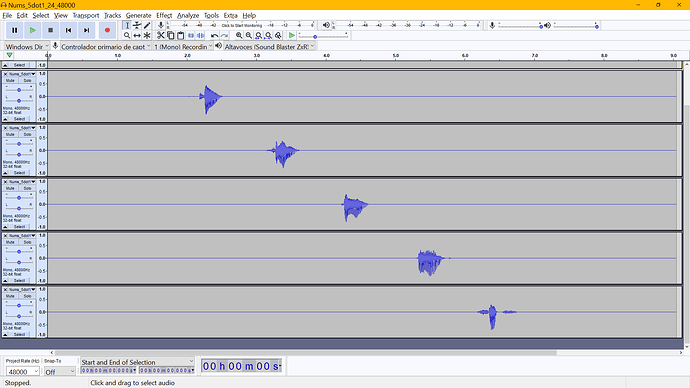Click the Paste clipboard icon
The image size is (690, 388).
pyautogui.click(x=180, y=36)
